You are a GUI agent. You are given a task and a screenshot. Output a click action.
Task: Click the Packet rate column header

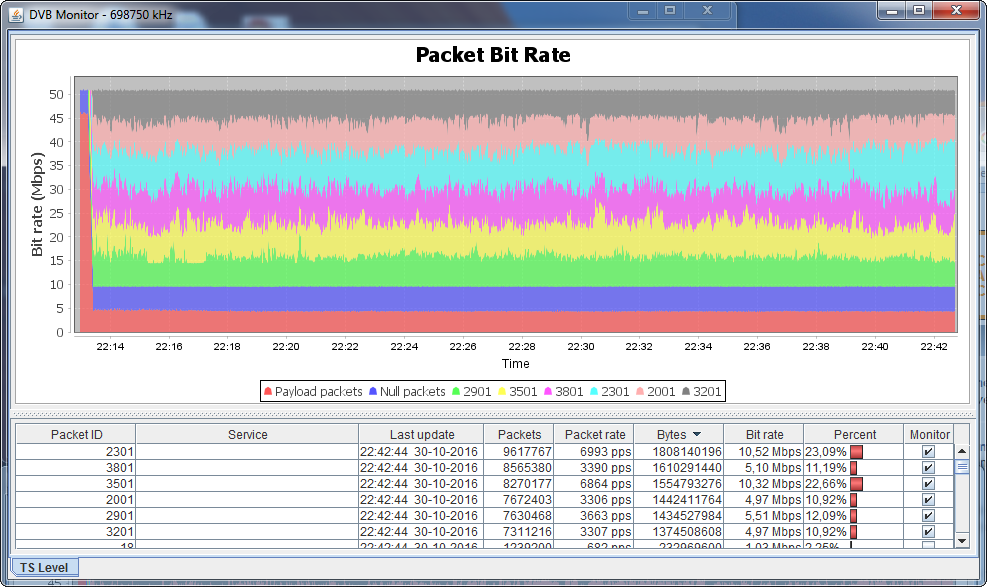click(x=595, y=434)
